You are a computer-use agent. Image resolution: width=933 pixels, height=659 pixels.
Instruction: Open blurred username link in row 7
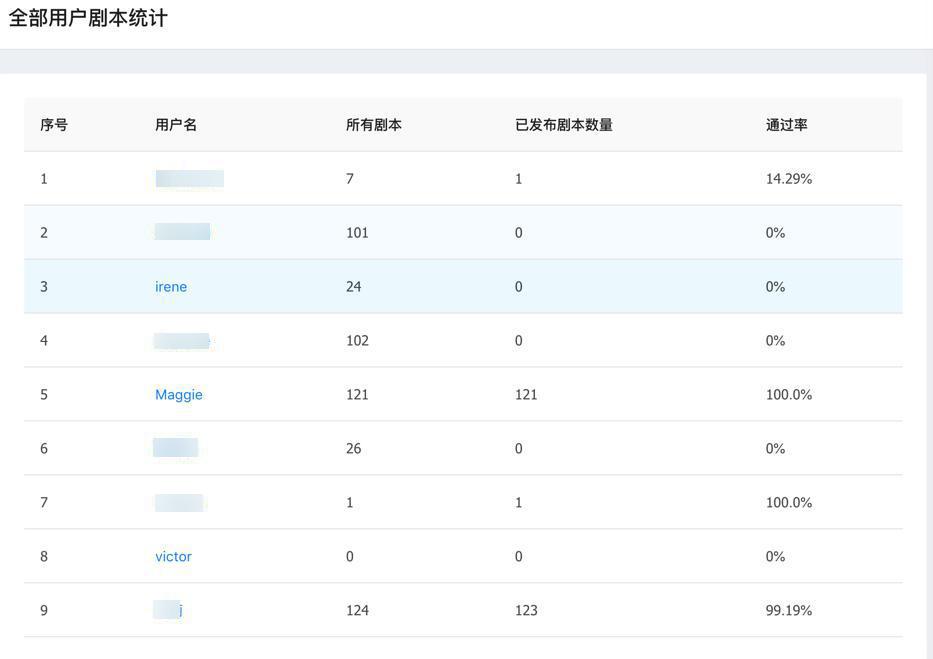click(x=179, y=503)
